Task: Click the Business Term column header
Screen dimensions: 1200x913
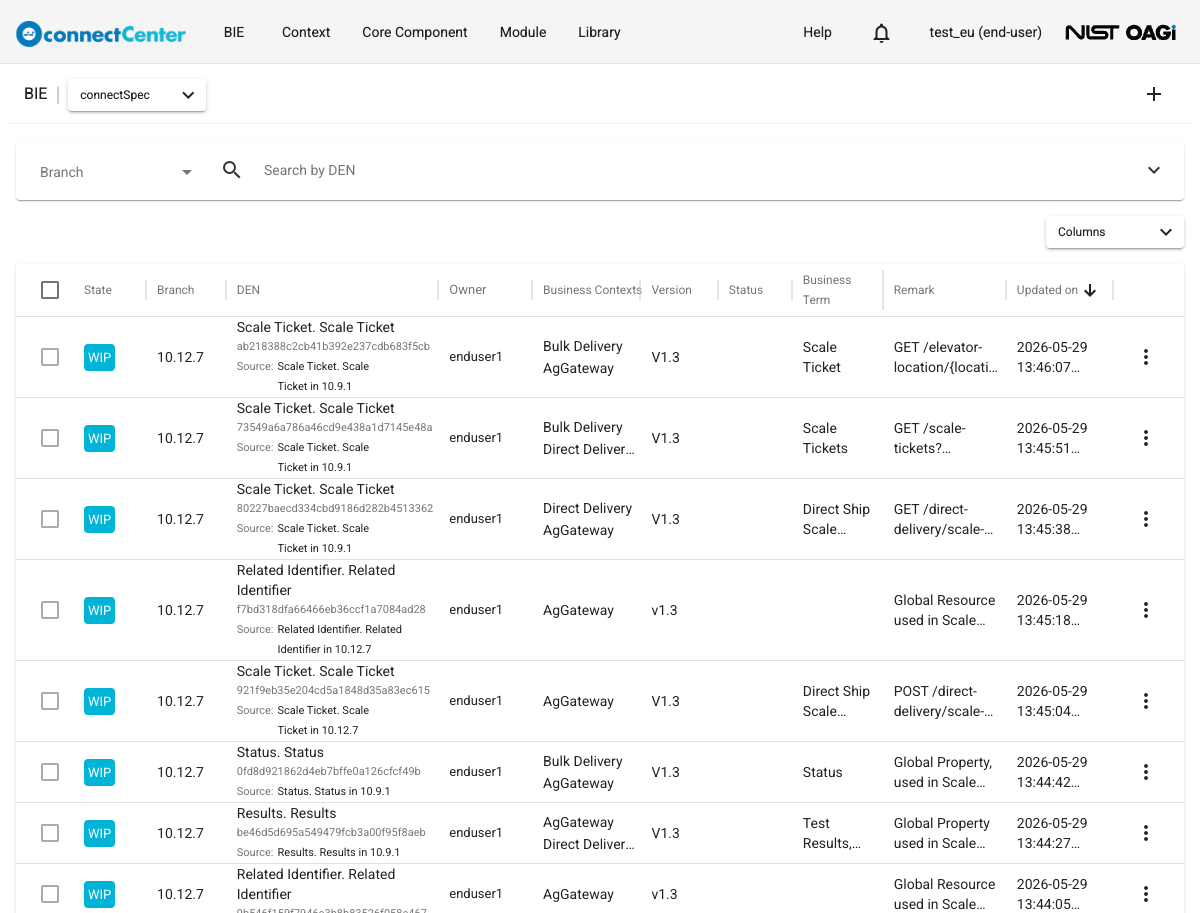Action: click(827, 290)
